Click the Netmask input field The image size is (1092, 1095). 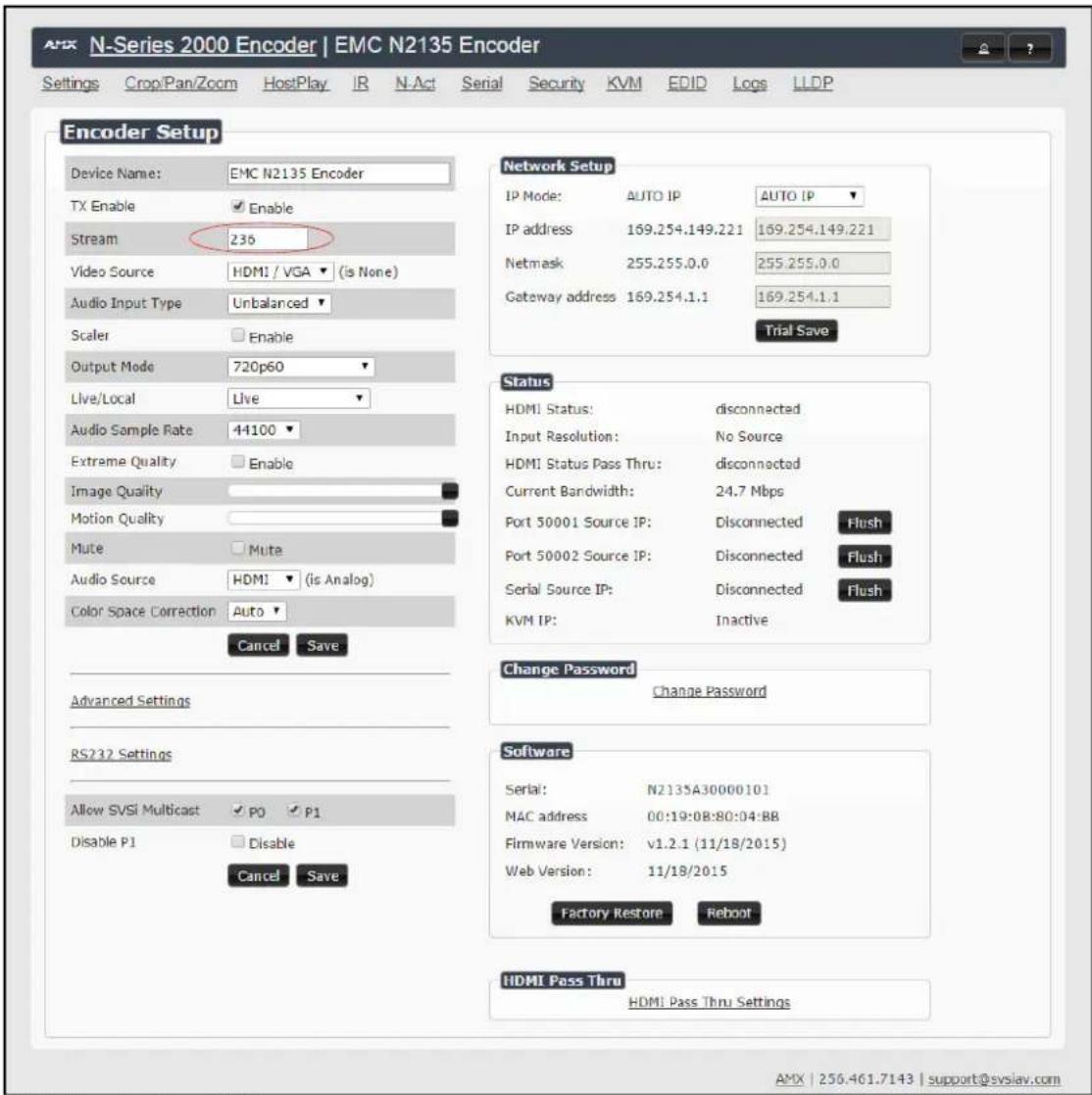pos(822,264)
